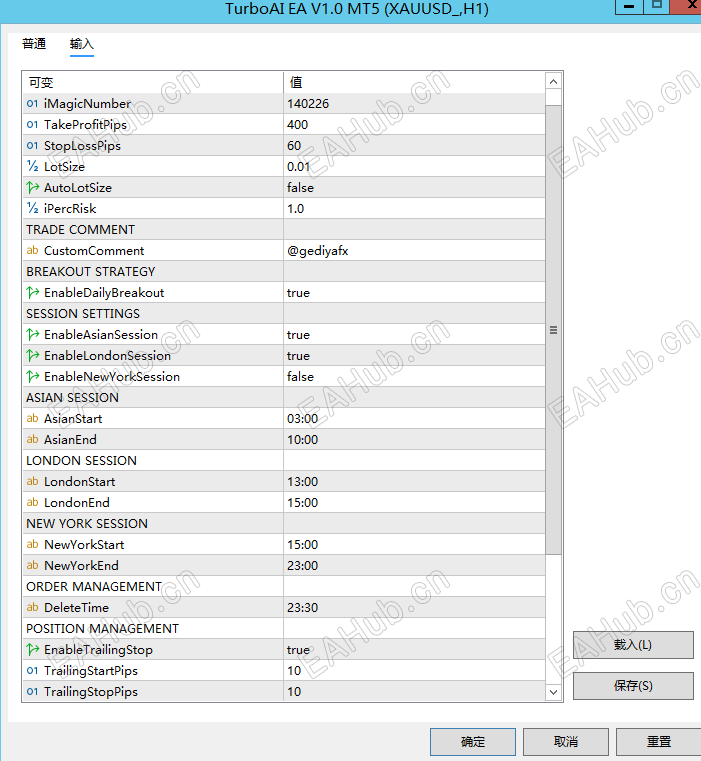
Task: Click the 值 column header
Action: click(x=414, y=82)
